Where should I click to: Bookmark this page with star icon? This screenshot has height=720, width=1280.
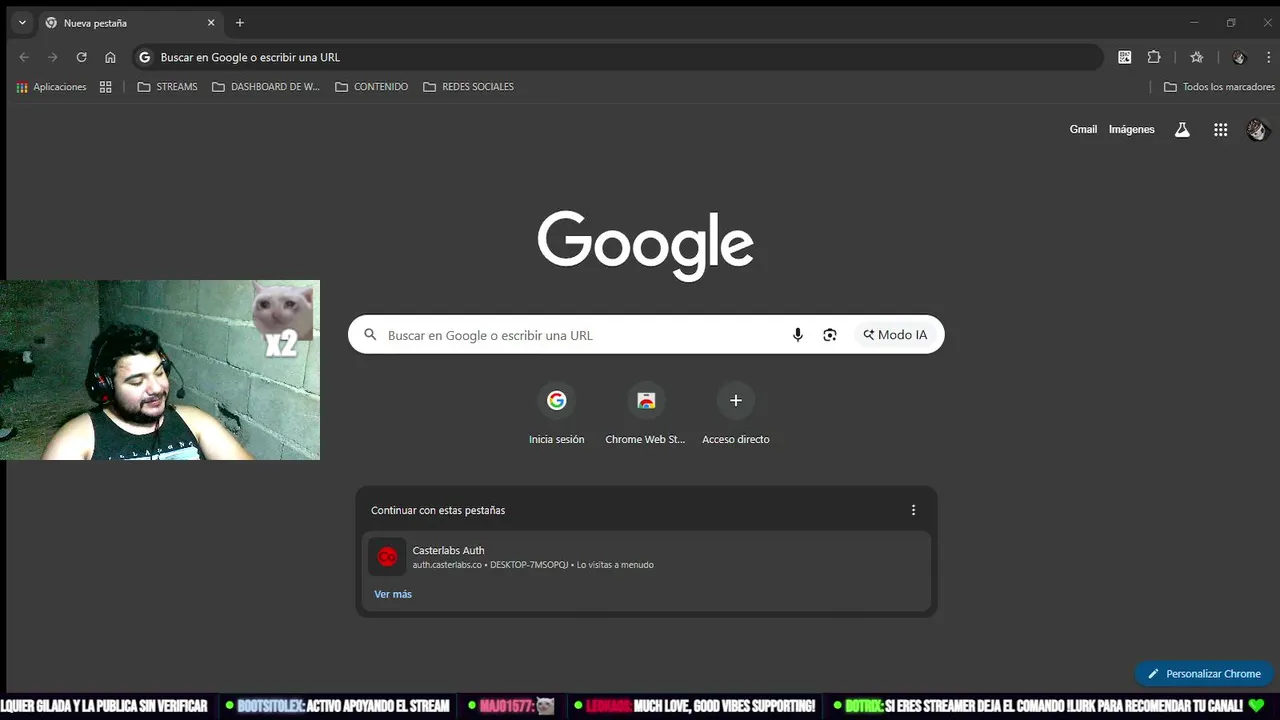point(1197,57)
